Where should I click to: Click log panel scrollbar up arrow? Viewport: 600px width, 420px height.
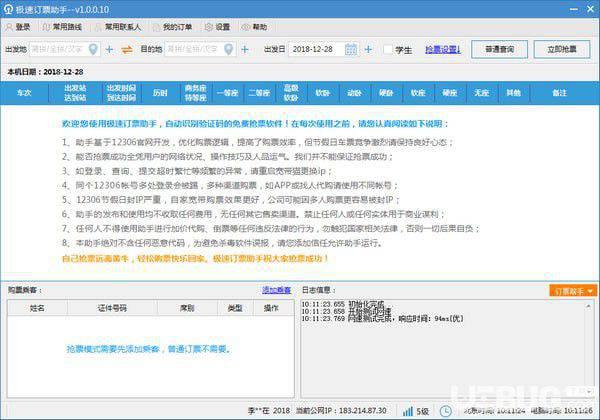[589, 306]
